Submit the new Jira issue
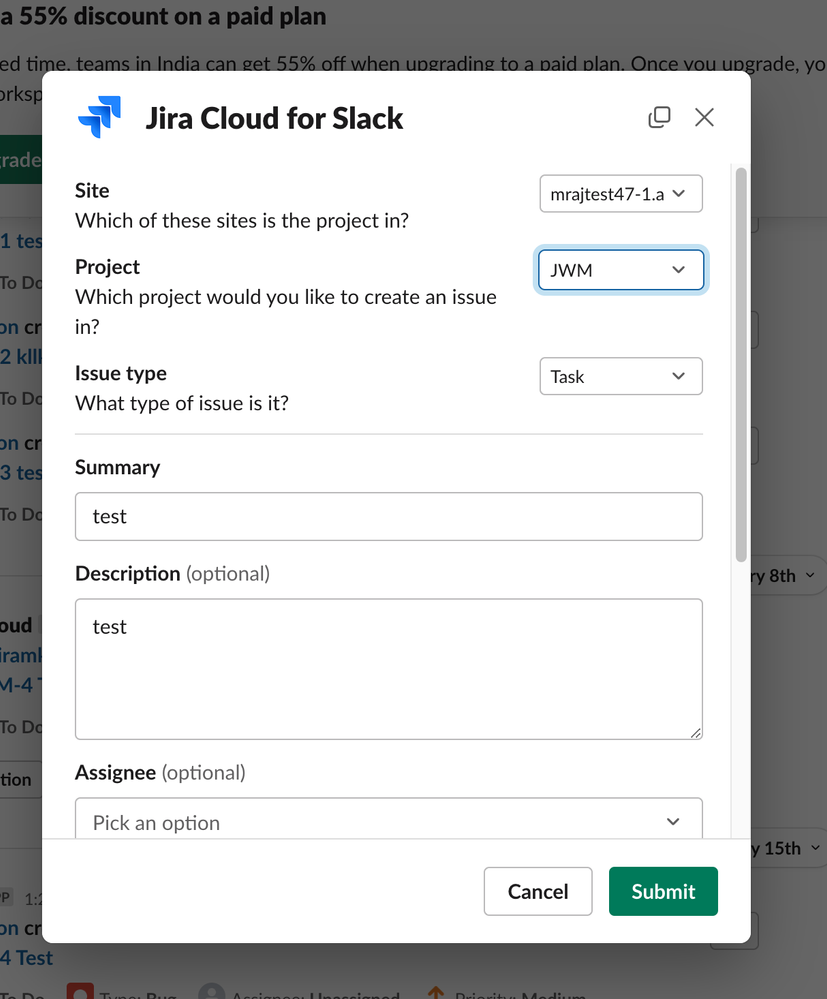 (663, 891)
